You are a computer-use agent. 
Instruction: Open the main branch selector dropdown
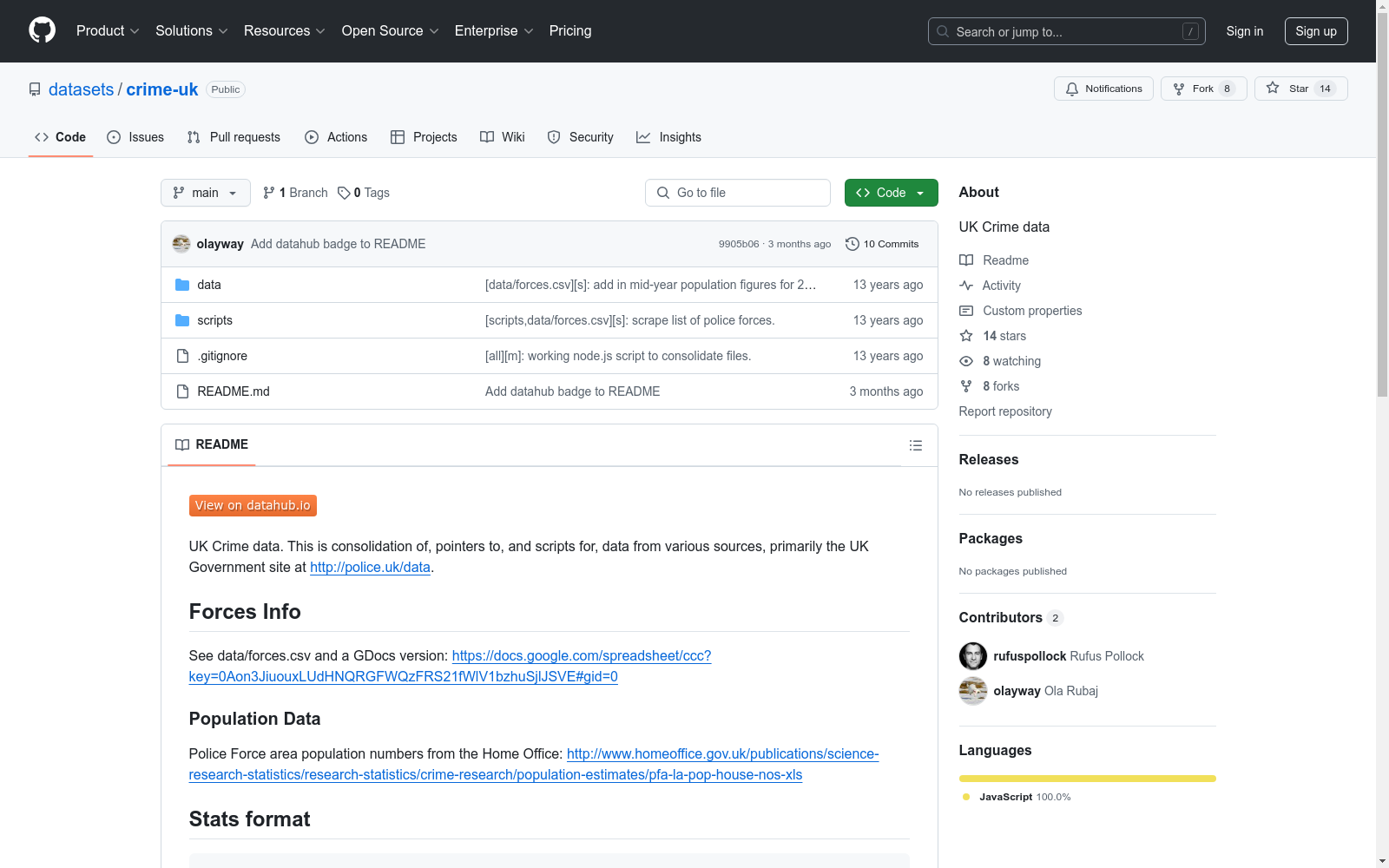pos(206,193)
